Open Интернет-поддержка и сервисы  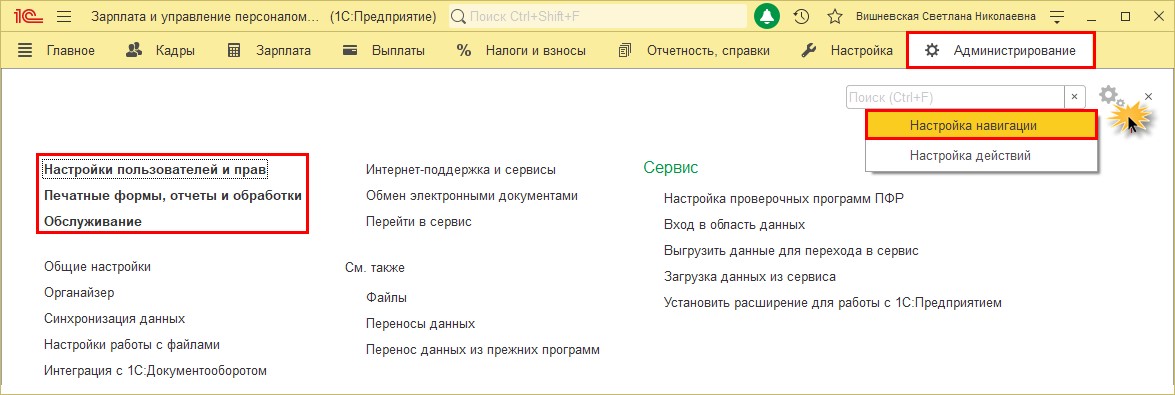(461, 170)
